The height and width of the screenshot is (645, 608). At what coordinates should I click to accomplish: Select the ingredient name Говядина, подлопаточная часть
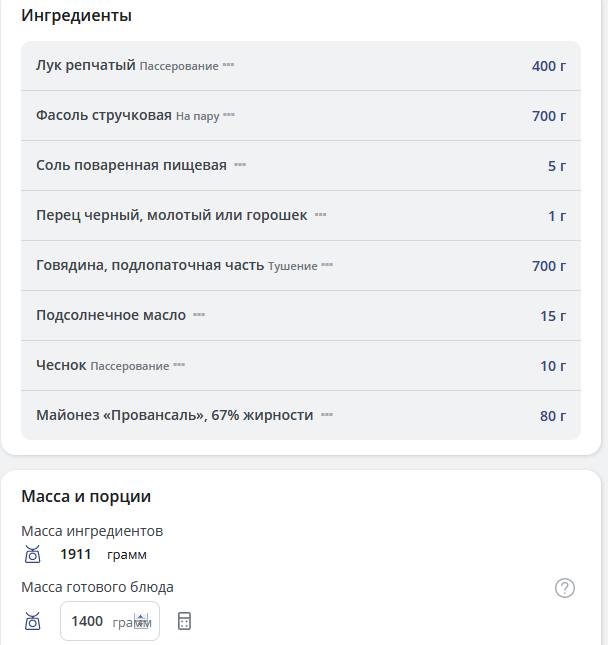pos(150,265)
